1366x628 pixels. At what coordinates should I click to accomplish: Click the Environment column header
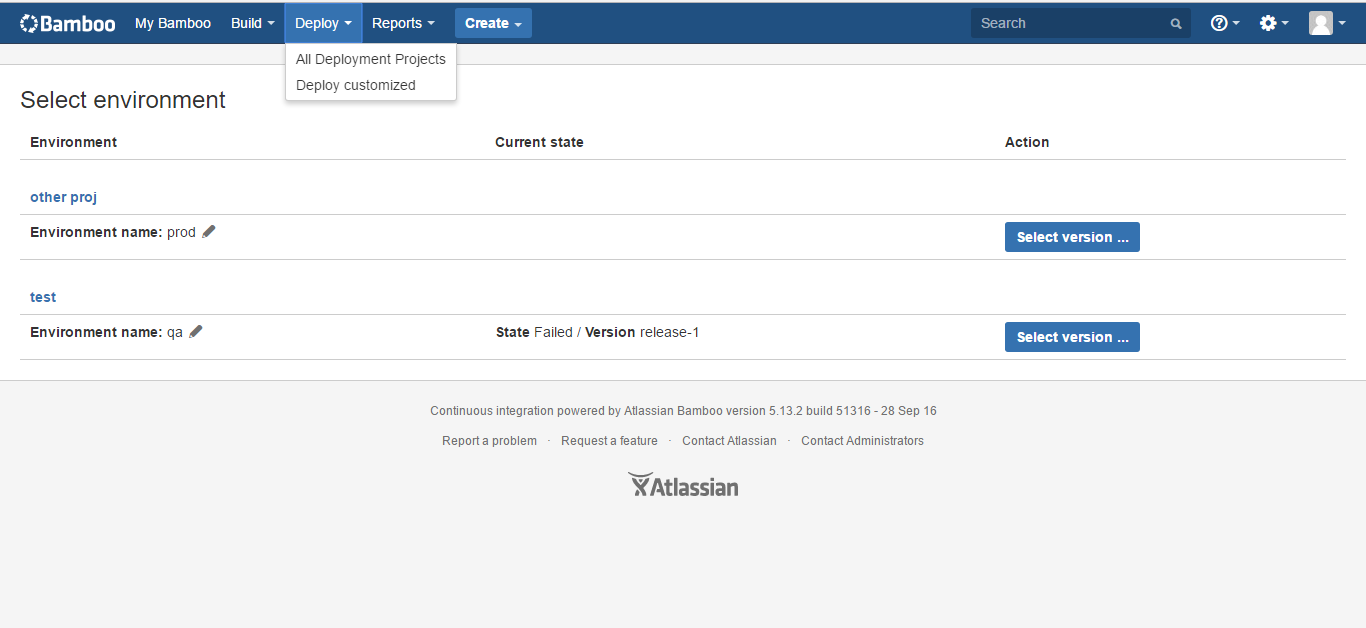coord(73,142)
